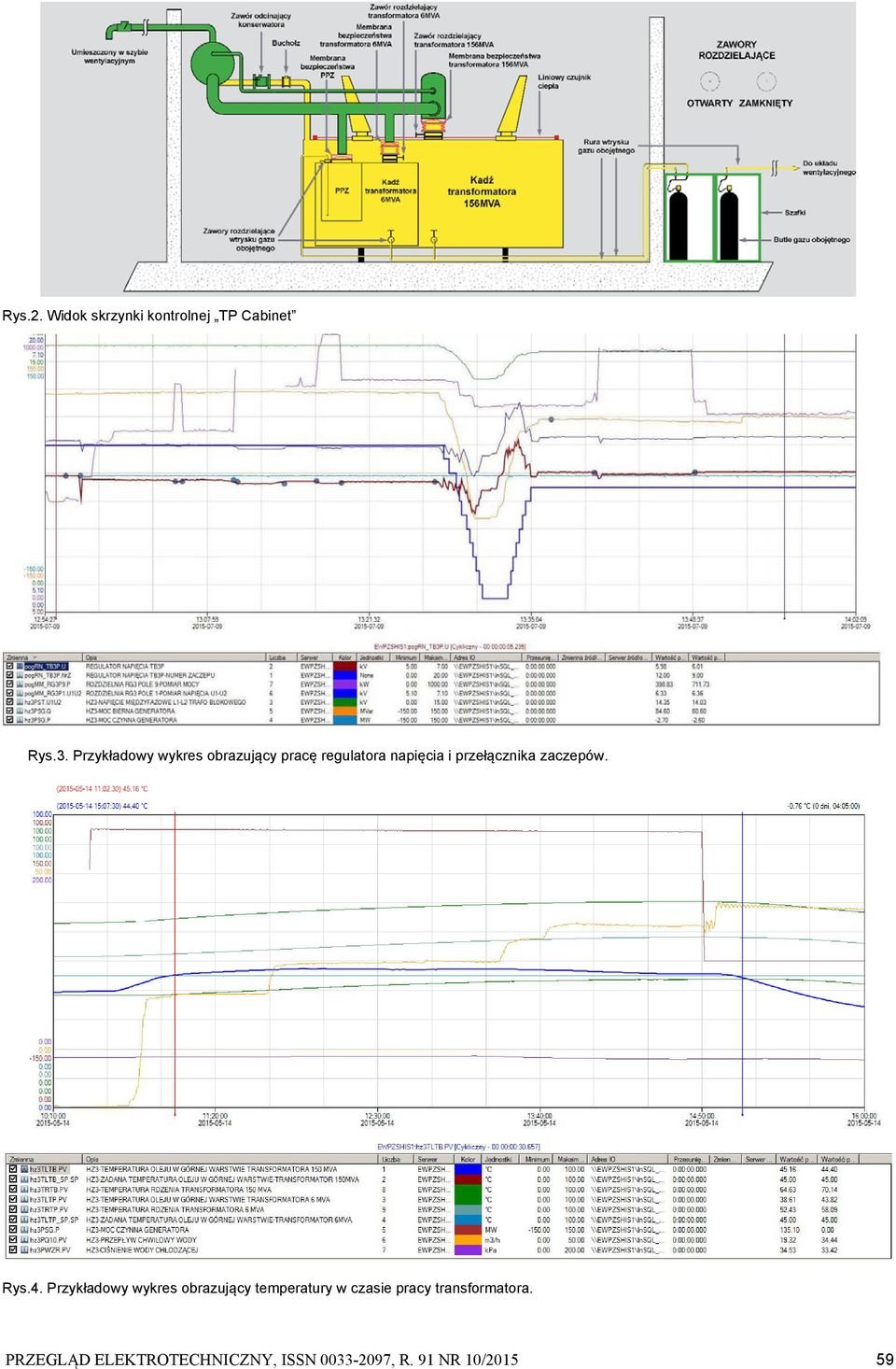This screenshot has height=1369, width=896.
Task: Click the tag icon beside hz3PST.U1U2
Action: click(x=20, y=702)
